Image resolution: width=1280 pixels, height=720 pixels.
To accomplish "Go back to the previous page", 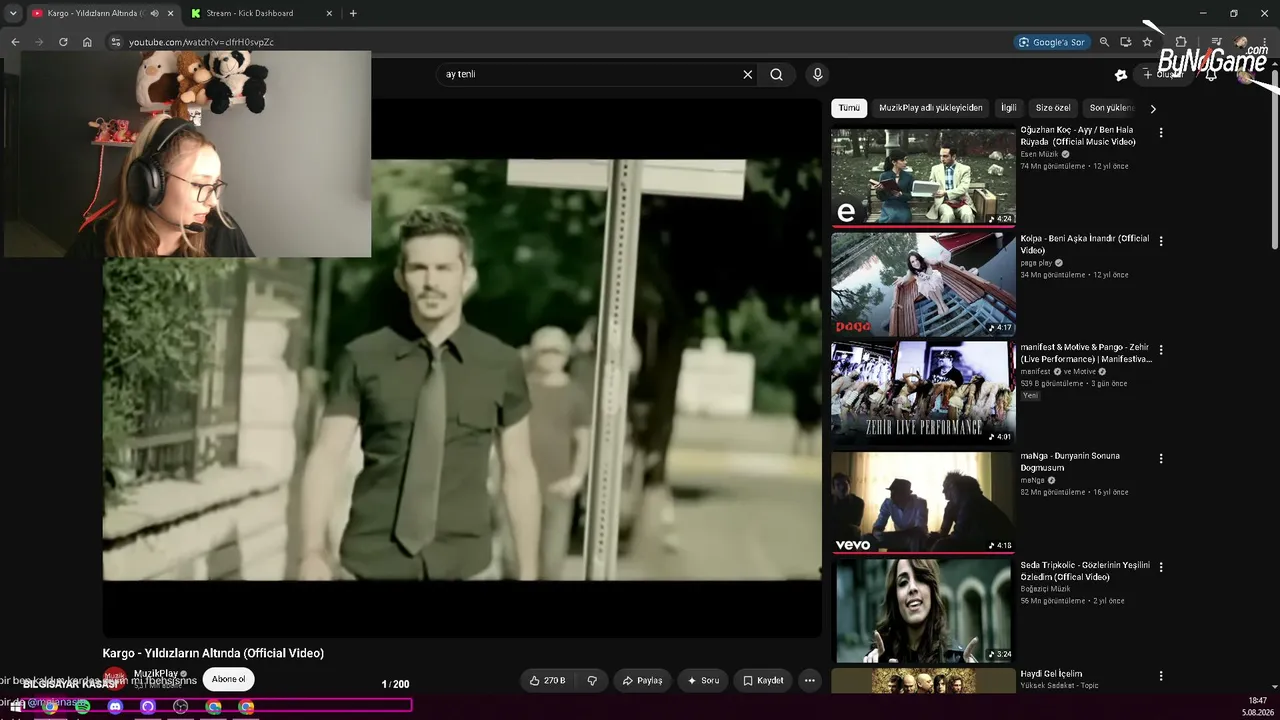I will 15,42.
